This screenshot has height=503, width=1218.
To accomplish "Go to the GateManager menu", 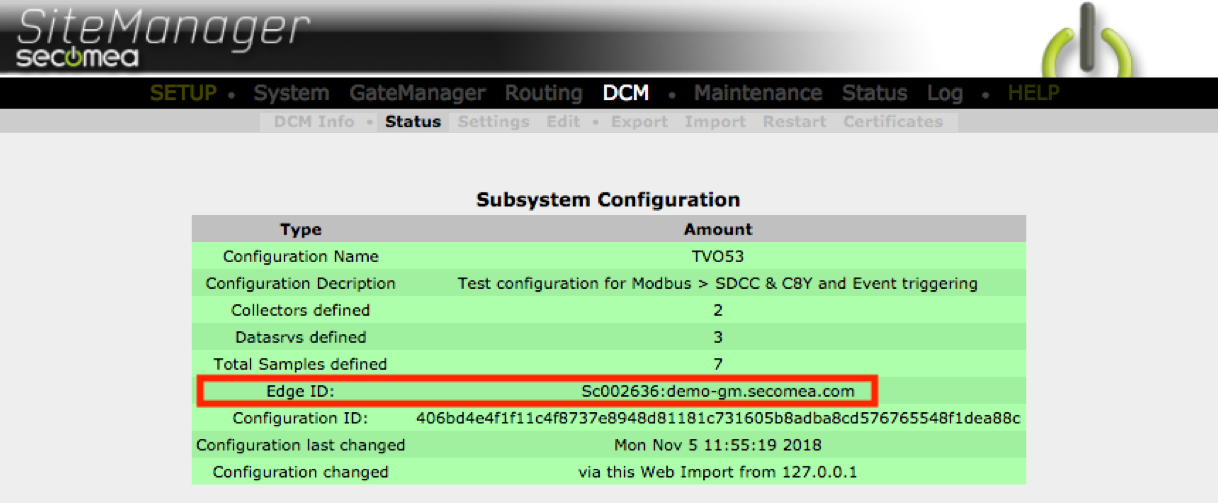I will 417,93.
